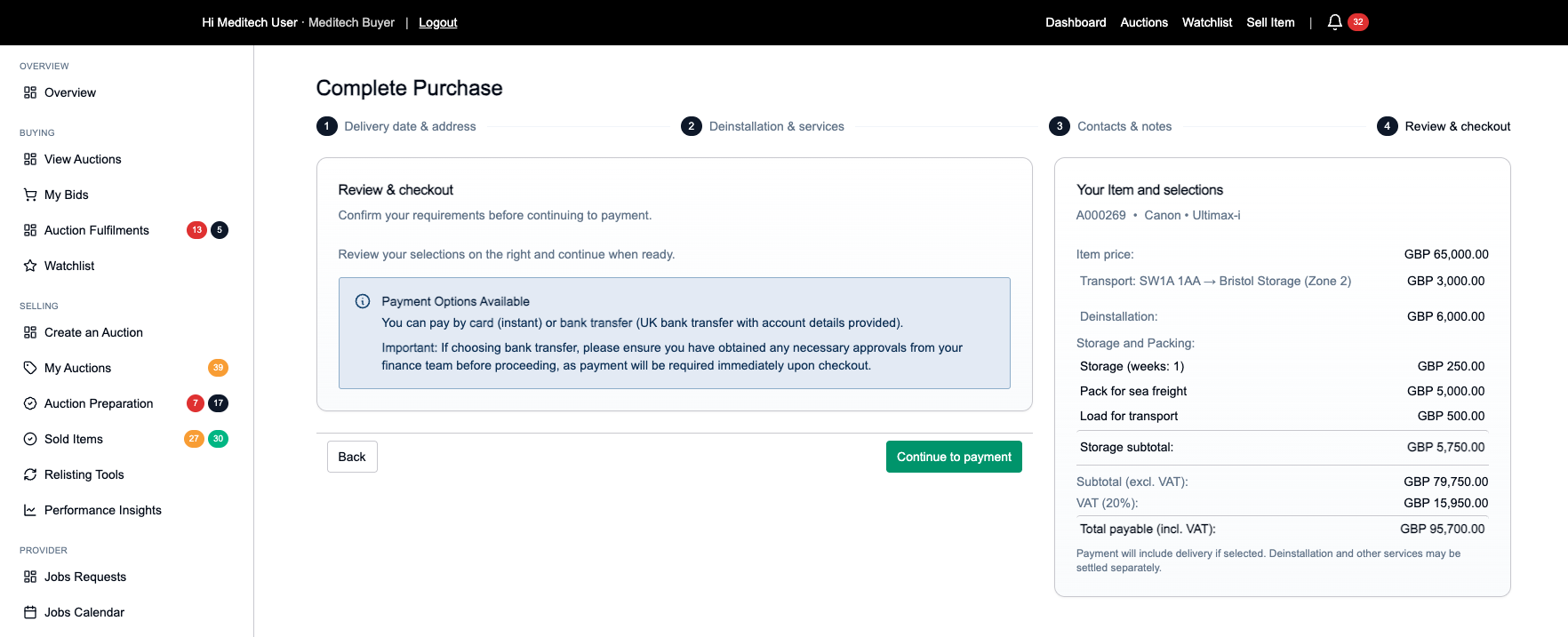Screen dimensions: 1568x637
Task: Click the red 32 notifications badge
Action: (1358, 22)
